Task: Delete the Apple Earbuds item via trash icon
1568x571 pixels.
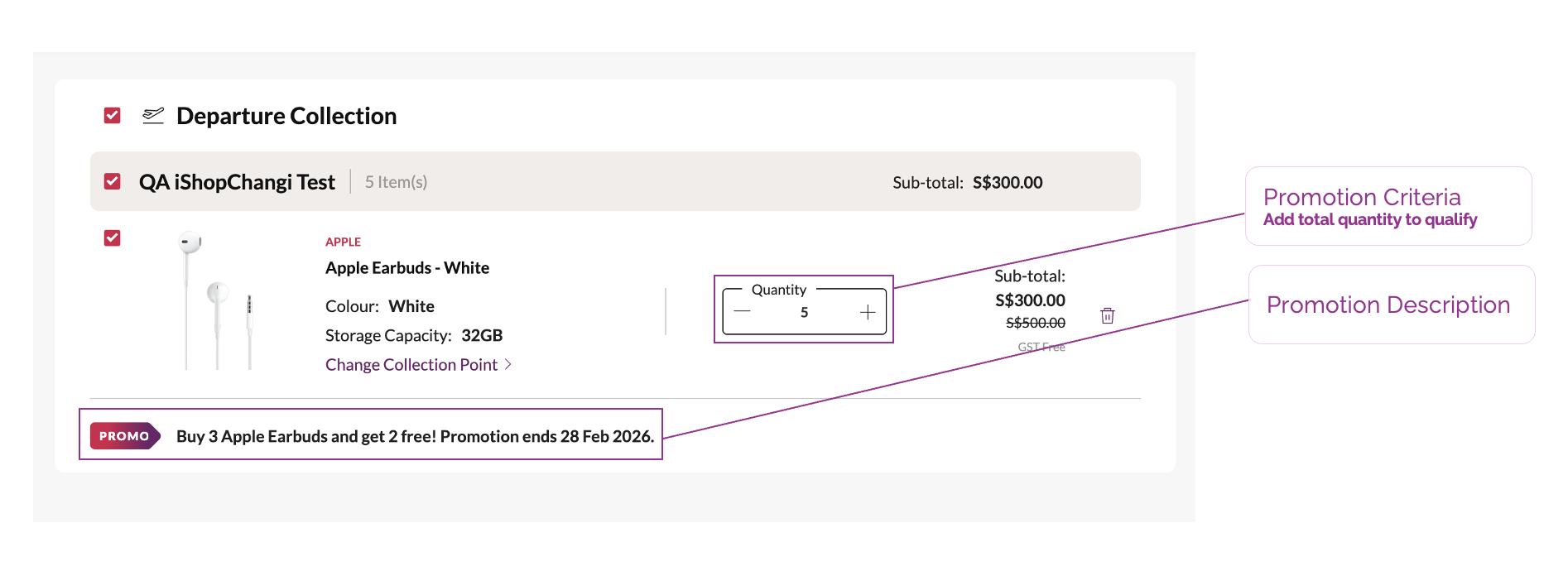Action: [1108, 315]
